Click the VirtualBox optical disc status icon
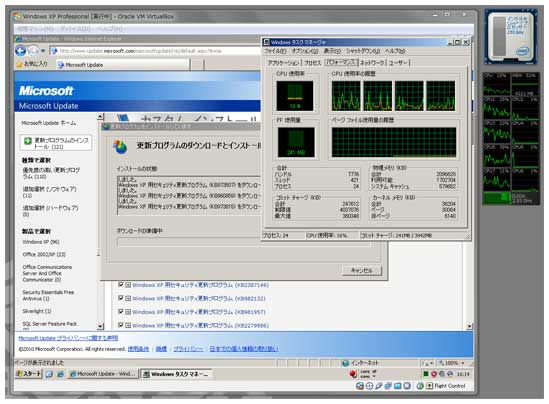This screenshot has width=549, height=404. (x=369, y=386)
